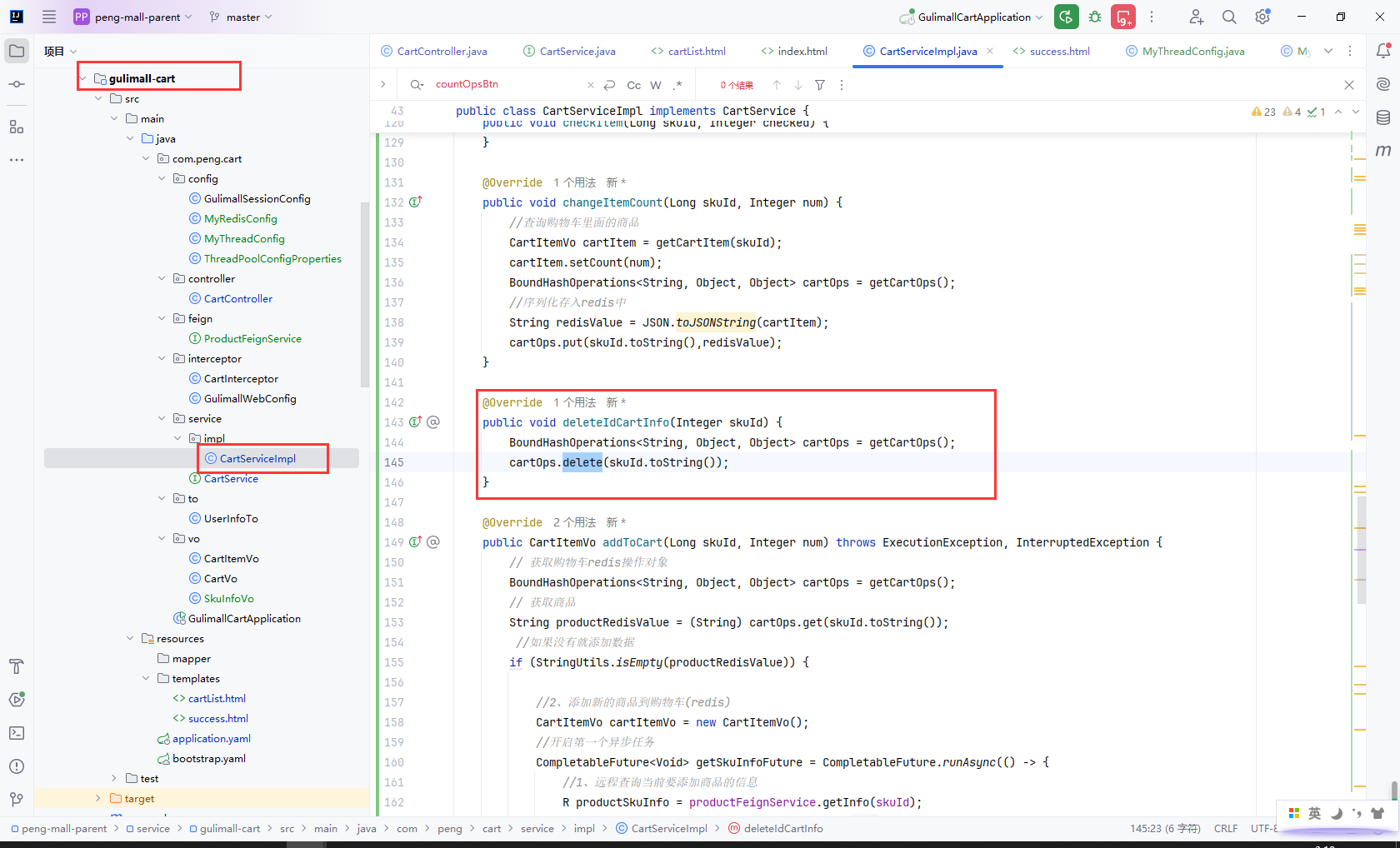
Task: Toggle Words (W) option in find bar
Action: (656, 85)
